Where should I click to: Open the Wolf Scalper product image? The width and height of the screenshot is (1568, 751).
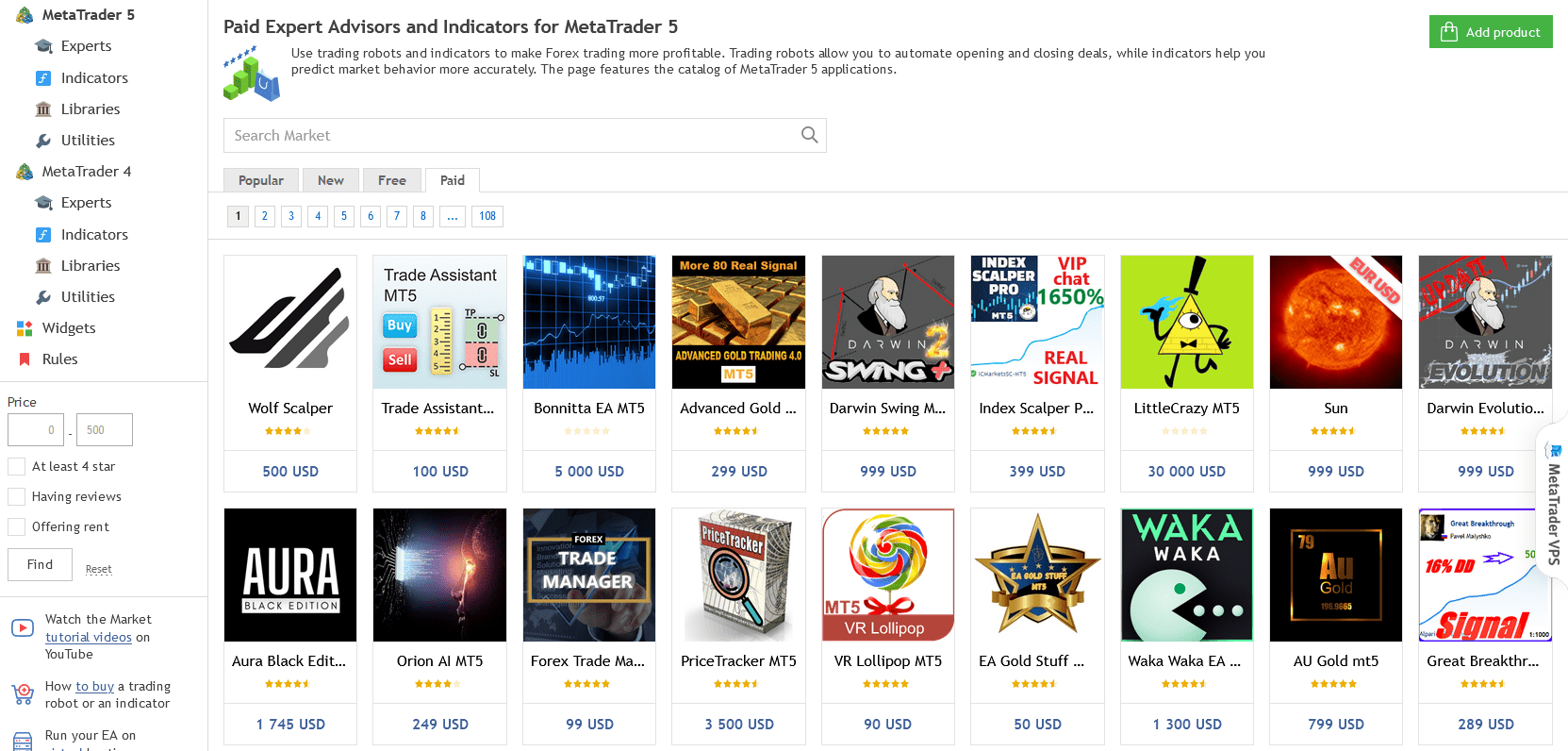(x=290, y=322)
